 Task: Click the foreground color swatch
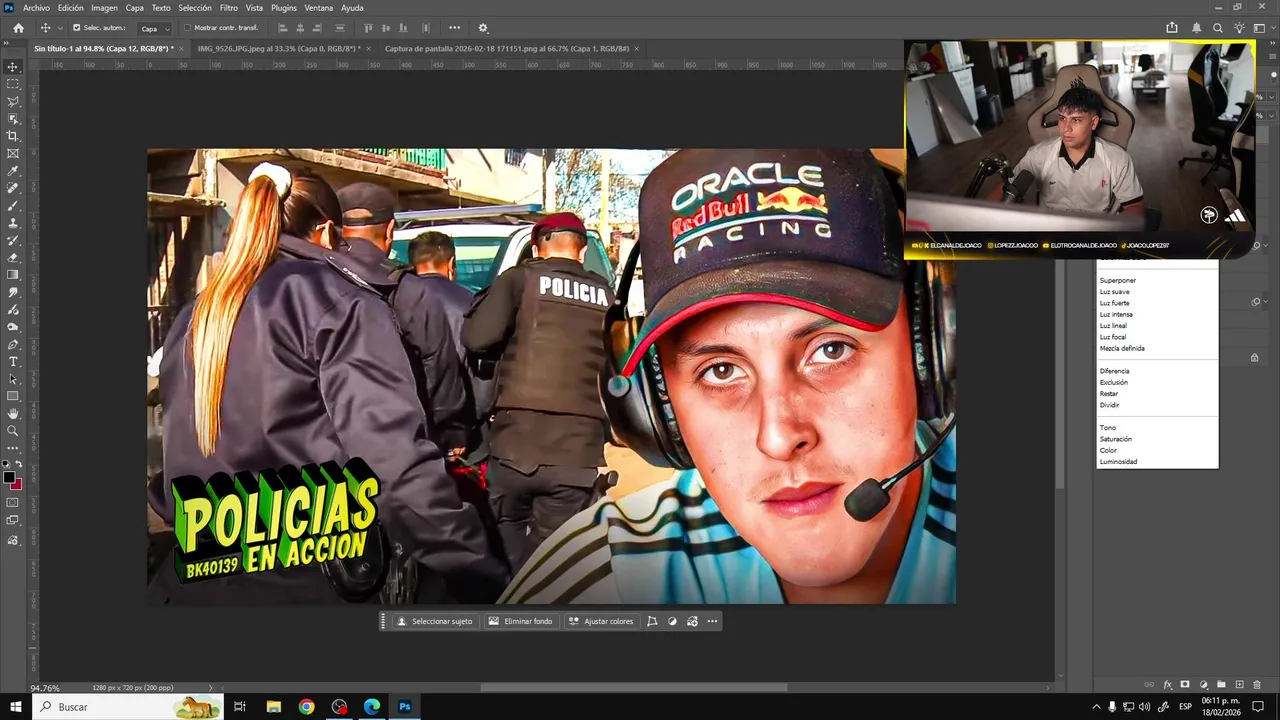pyautogui.click(x=9, y=477)
